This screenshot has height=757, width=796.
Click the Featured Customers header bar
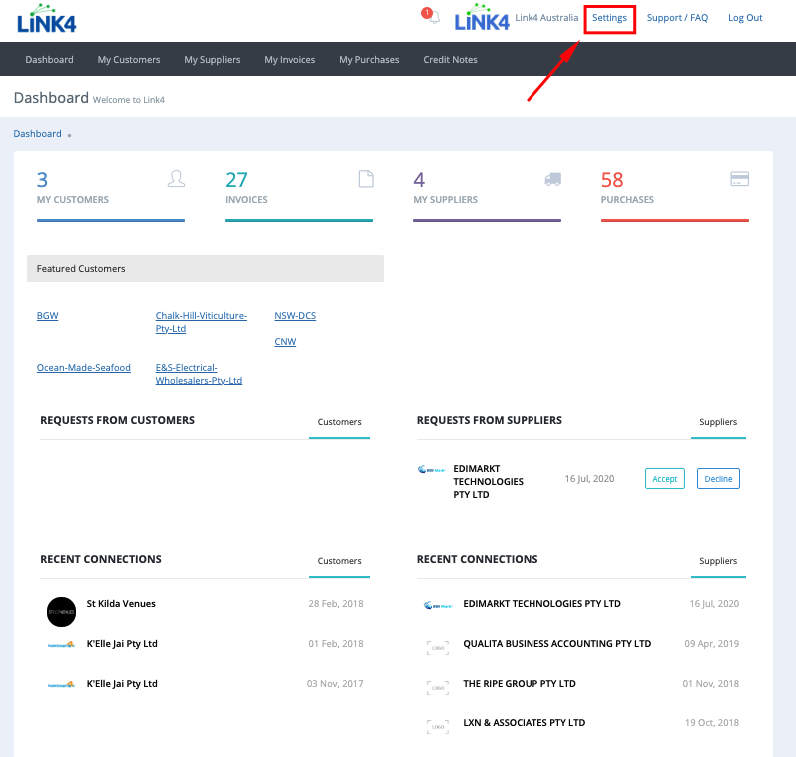[205, 269]
